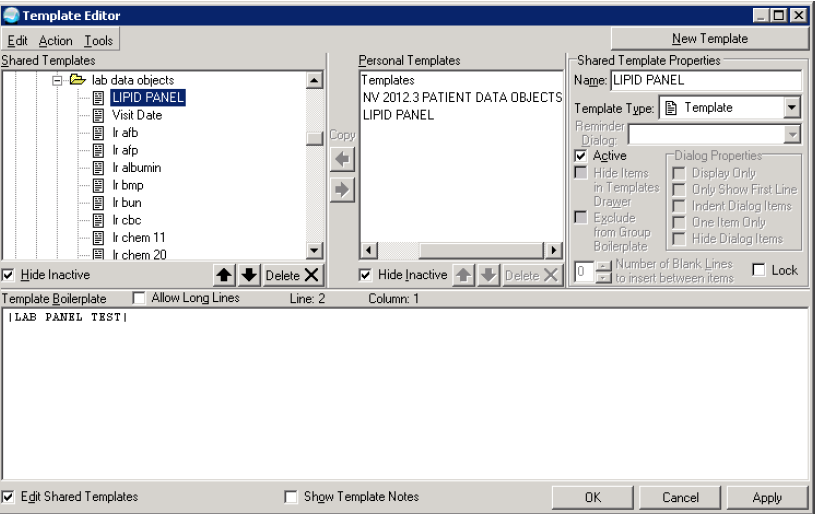Click the Personal Templates horizontal scroll thumb
Image resolution: width=816 pixels, height=514 pixels.
point(481,250)
